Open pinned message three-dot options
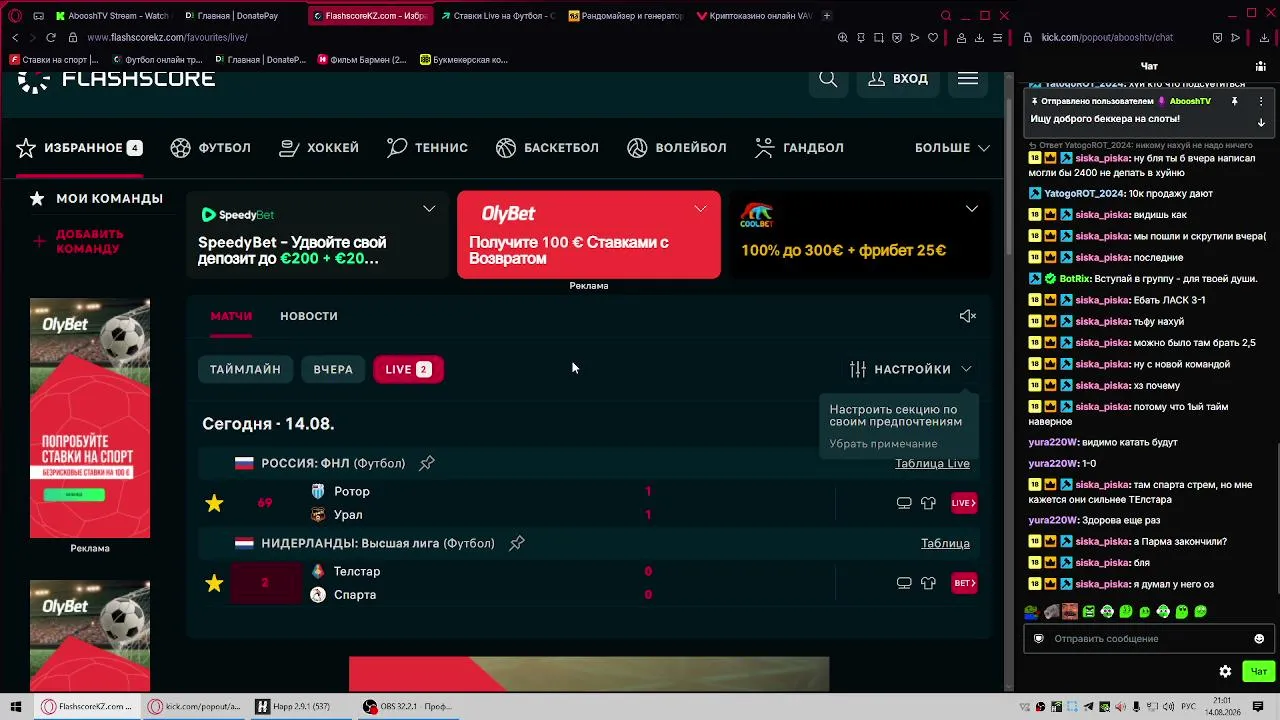 click(x=1261, y=101)
